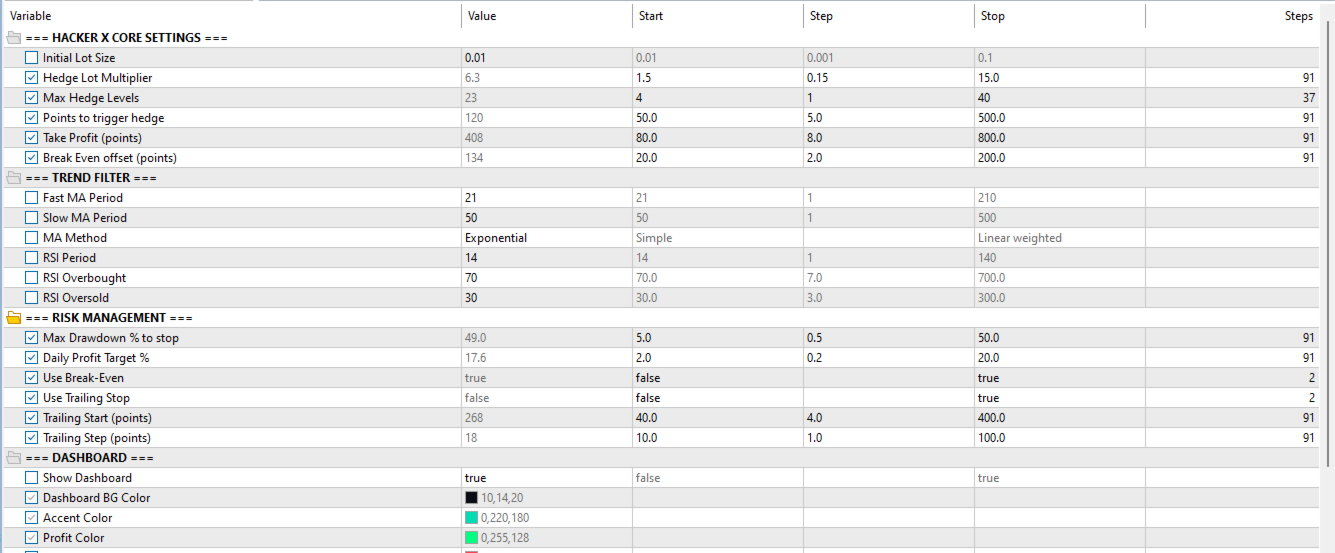This screenshot has width=1335, height=553.
Task: Click the RISK MANAGEMENT folder icon
Action: 14,318
